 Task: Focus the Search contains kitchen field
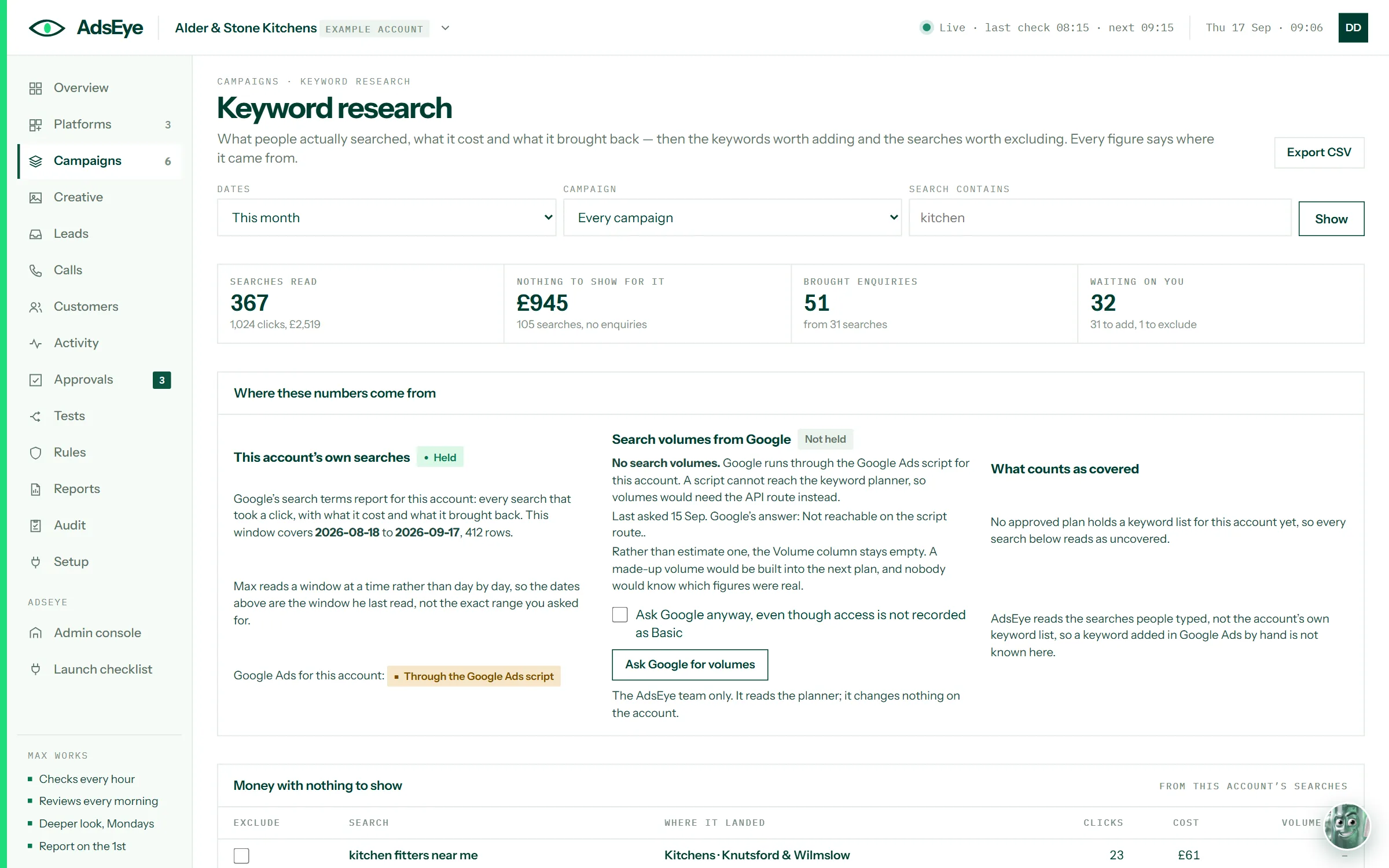pyautogui.click(x=1100, y=218)
